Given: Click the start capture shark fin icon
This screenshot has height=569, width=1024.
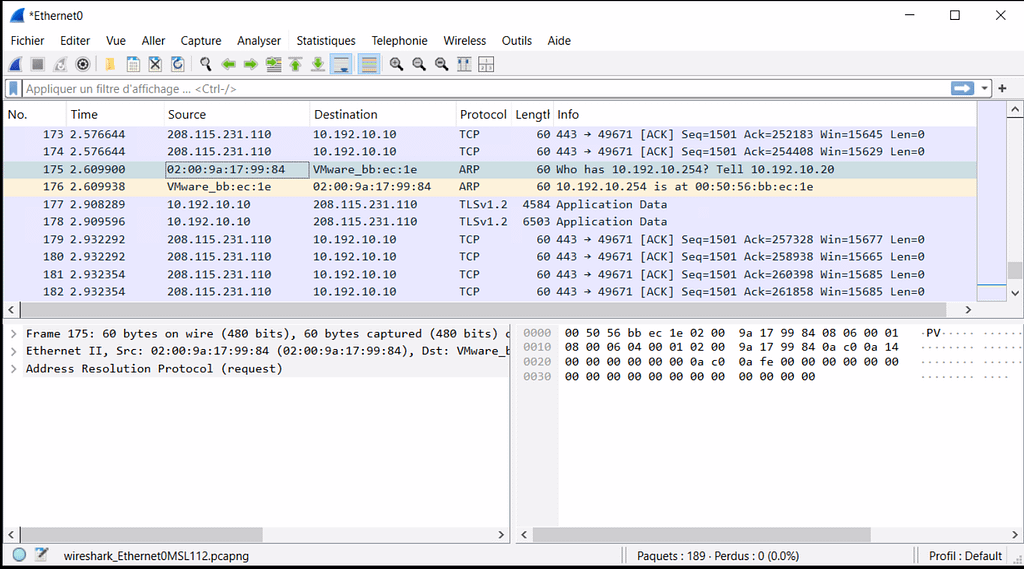Looking at the screenshot, I should 15,64.
